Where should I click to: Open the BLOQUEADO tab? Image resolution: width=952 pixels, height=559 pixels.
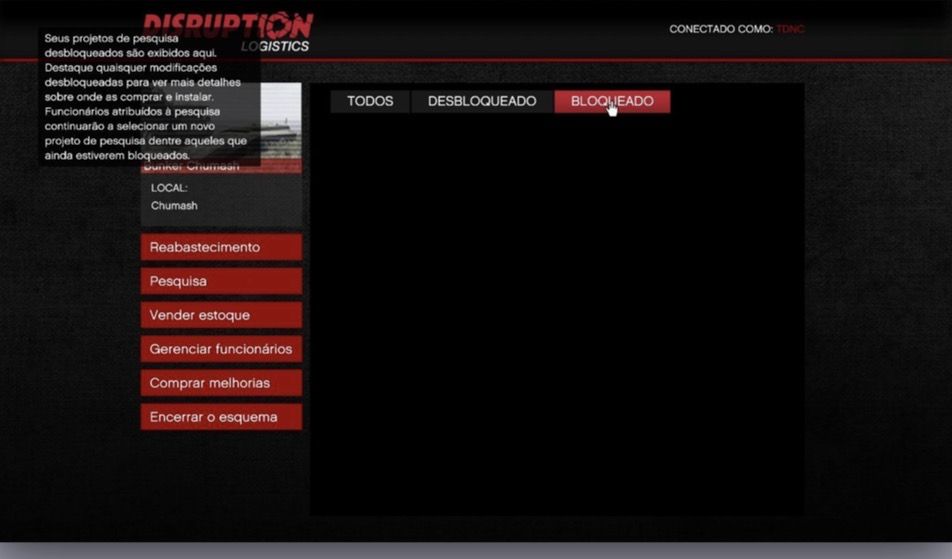pyautogui.click(x=612, y=101)
